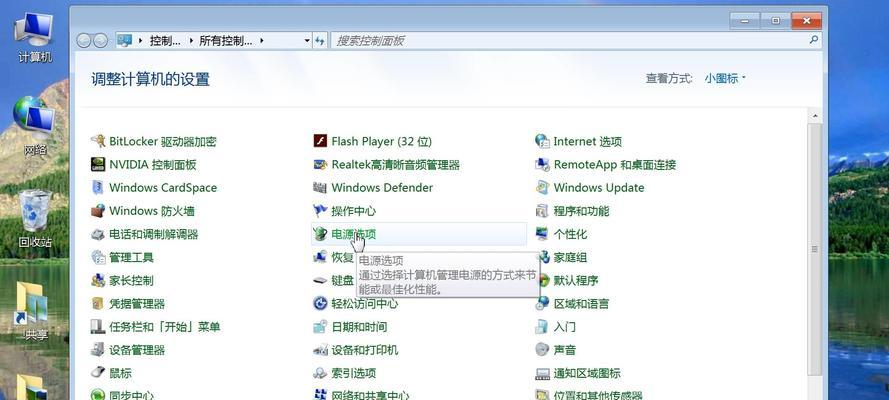Image resolution: width=889 pixels, height=400 pixels.
Task: Open the 键盘 item
Action: pyautogui.click(x=342, y=280)
